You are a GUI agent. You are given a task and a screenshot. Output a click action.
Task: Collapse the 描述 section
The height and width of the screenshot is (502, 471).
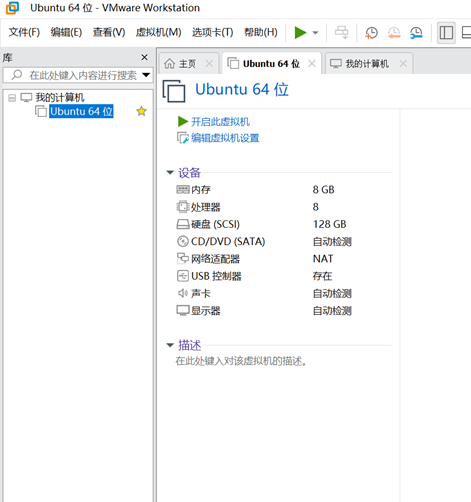pos(170,345)
